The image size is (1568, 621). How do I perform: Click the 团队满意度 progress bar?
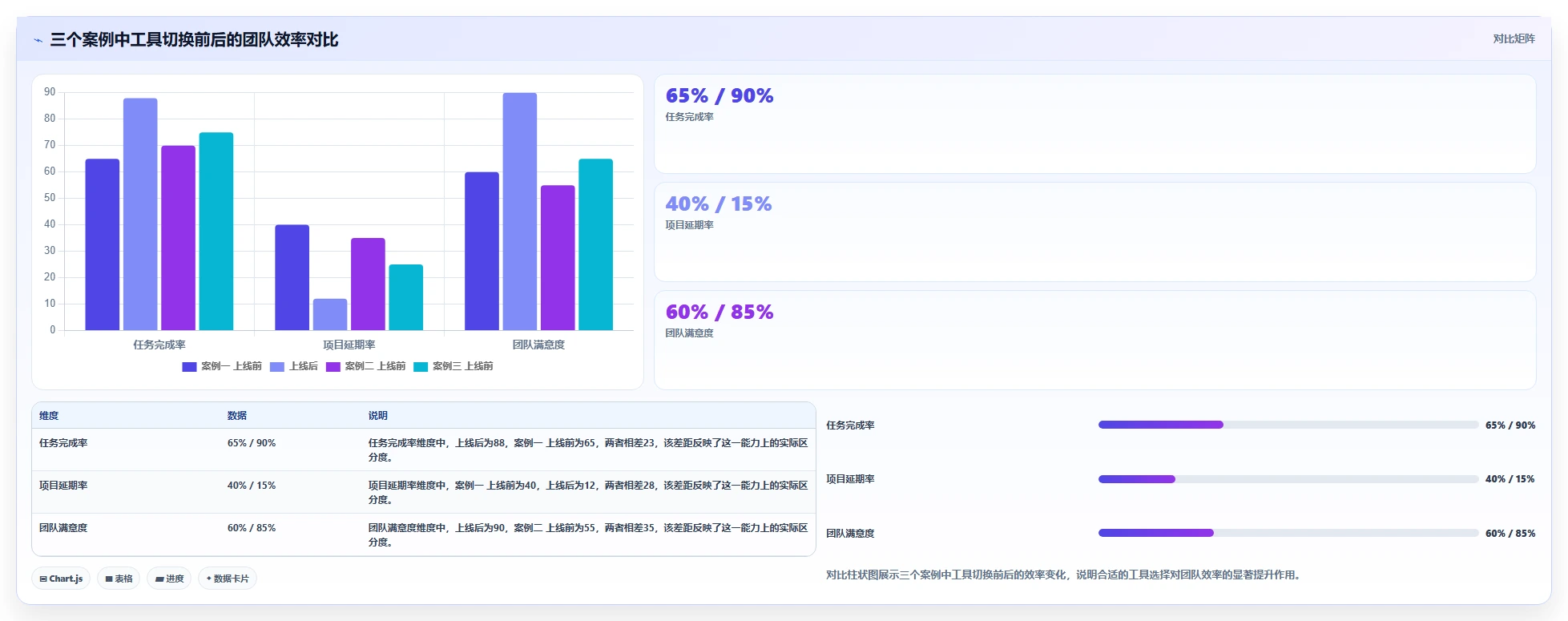(1288, 533)
